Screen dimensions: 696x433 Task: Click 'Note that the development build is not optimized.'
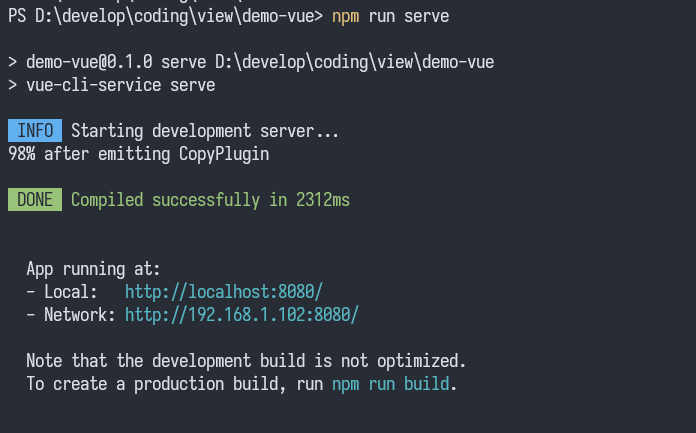tap(246, 361)
